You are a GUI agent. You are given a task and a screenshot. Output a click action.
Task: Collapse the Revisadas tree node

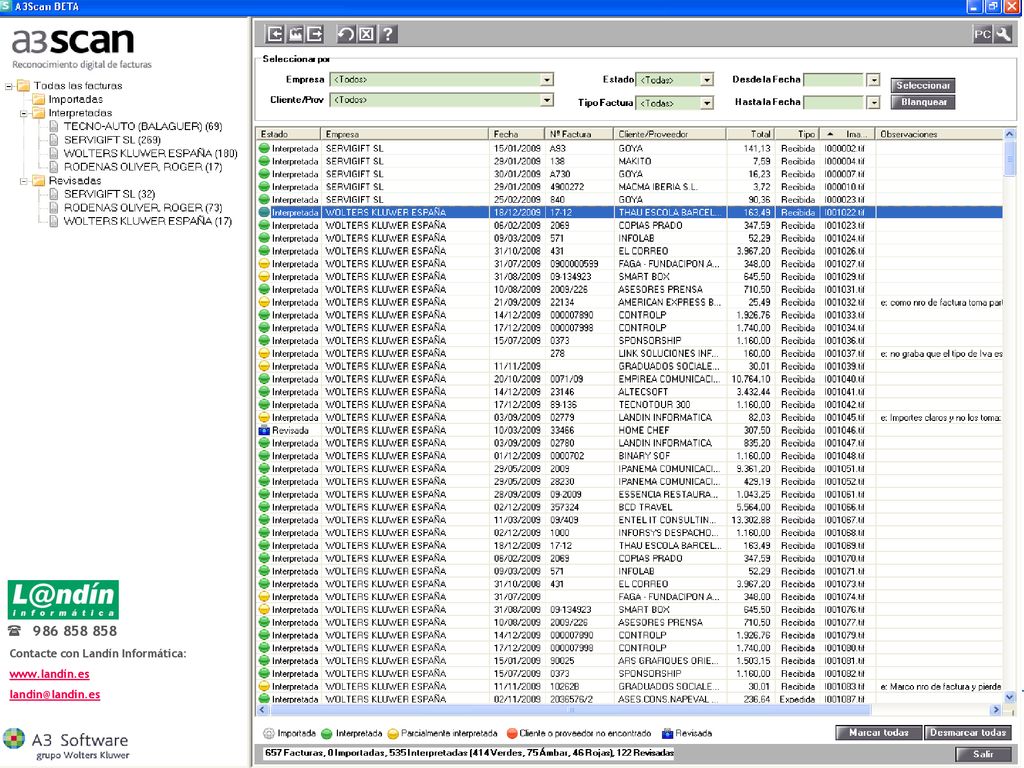(x=24, y=181)
